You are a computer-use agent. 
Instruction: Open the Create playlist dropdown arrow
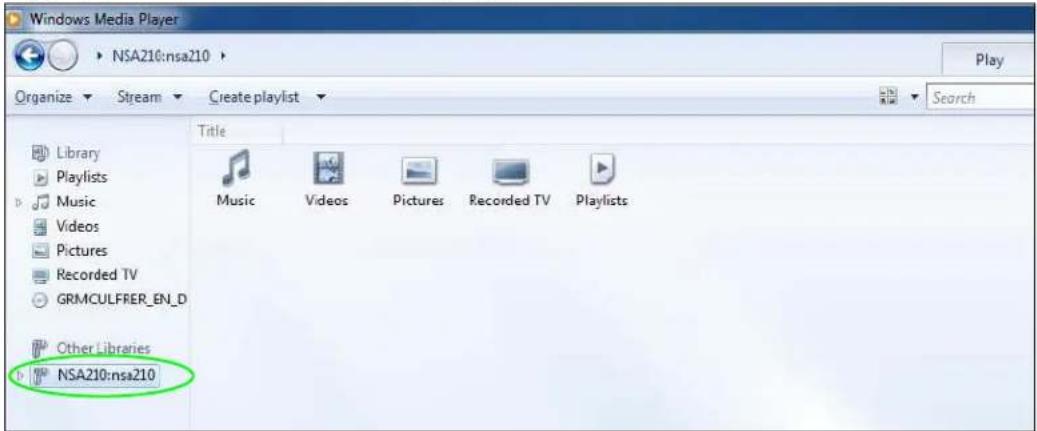(x=321, y=97)
